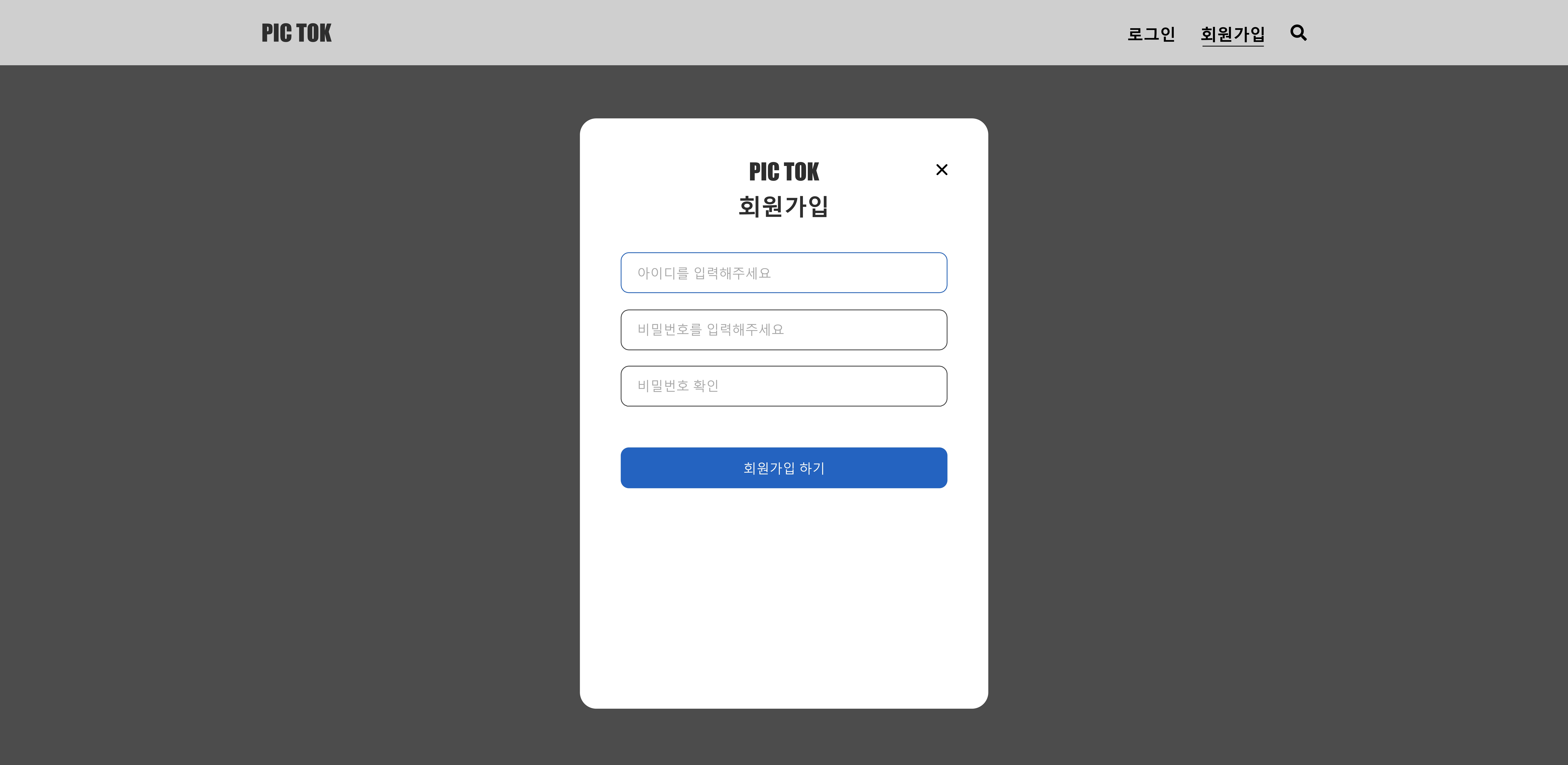The width and height of the screenshot is (1568, 765).
Task: Click the PIC TOK logo in header
Action: point(296,33)
